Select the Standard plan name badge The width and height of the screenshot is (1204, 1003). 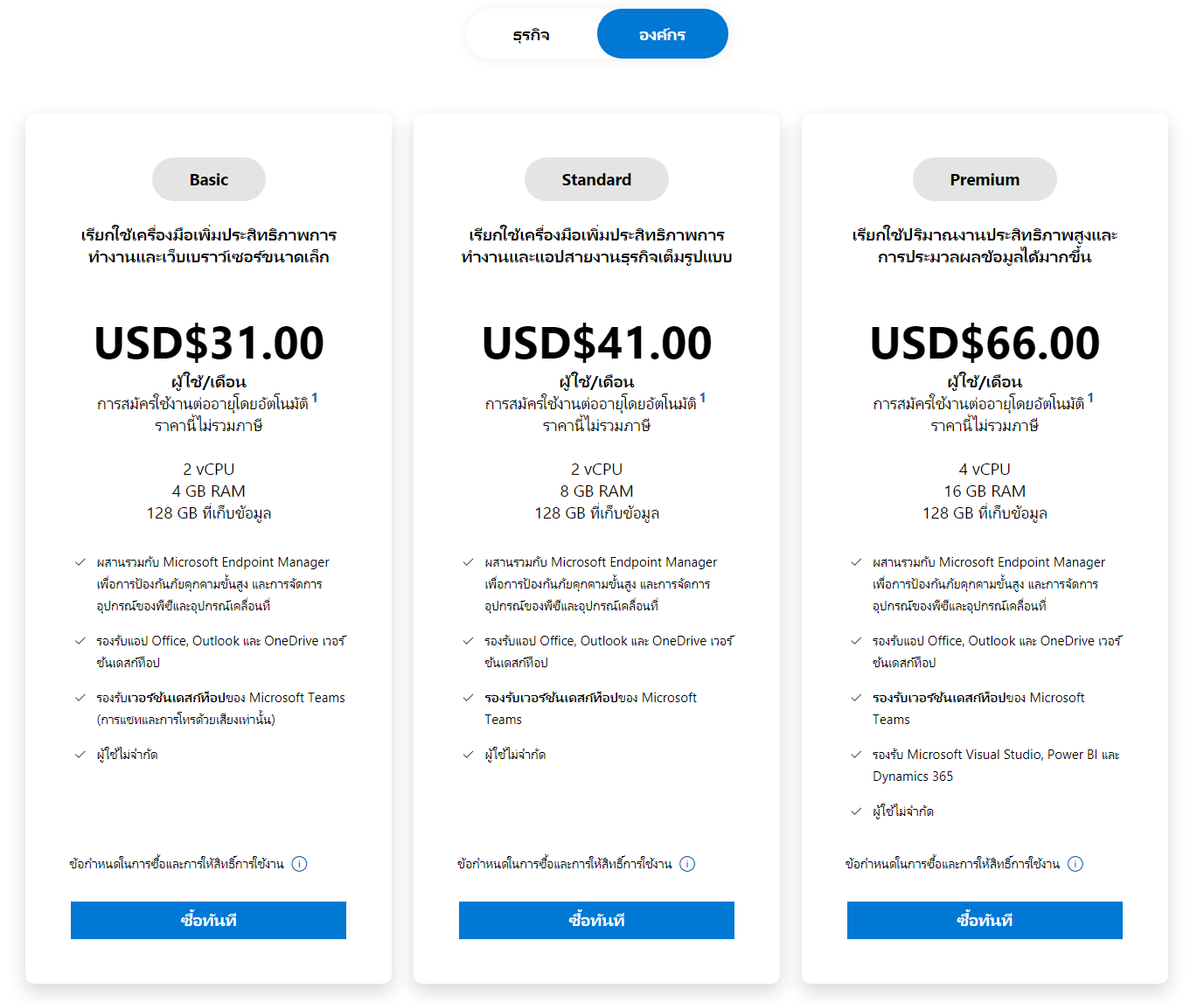[596, 179]
